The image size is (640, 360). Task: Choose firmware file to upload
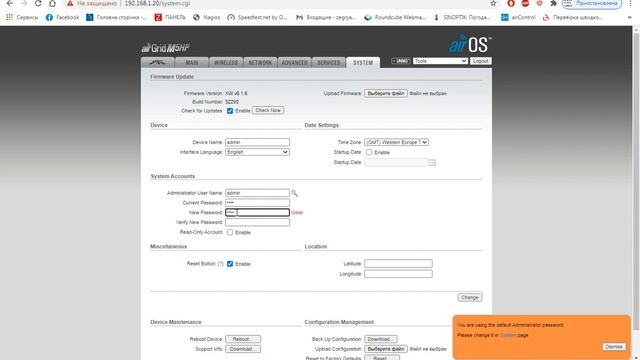pos(386,93)
